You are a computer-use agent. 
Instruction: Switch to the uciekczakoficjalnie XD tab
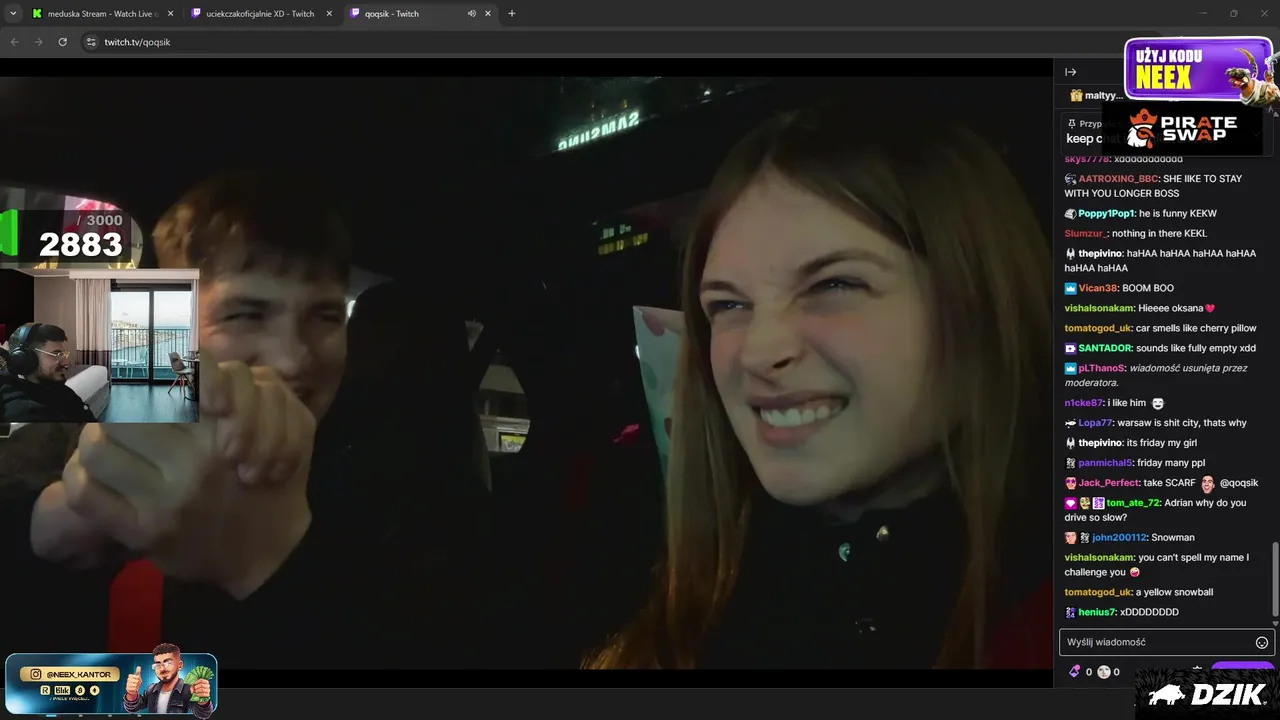pyautogui.click(x=263, y=14)
